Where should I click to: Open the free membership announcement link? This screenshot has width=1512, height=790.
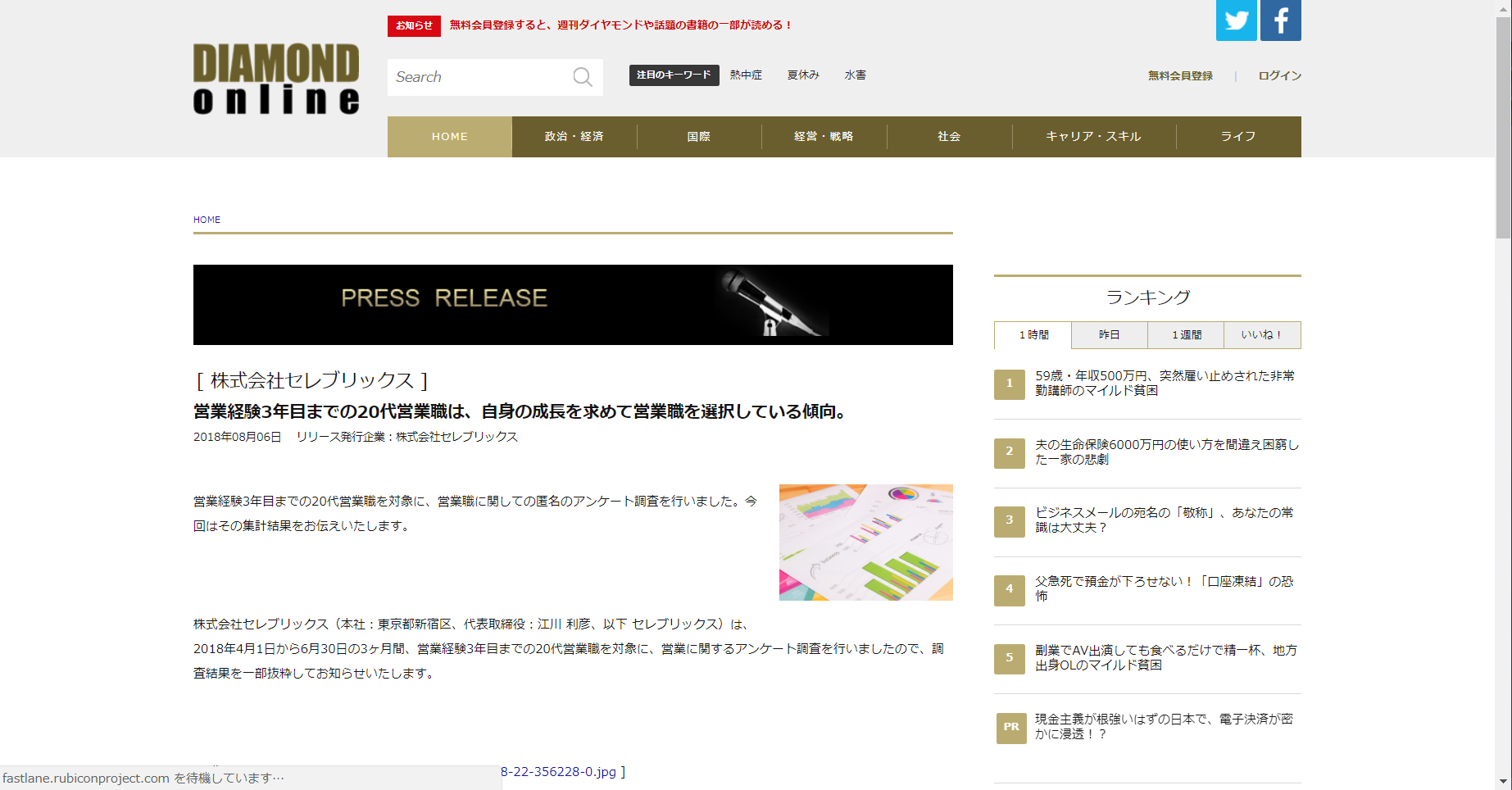click(x=621, y=25)
